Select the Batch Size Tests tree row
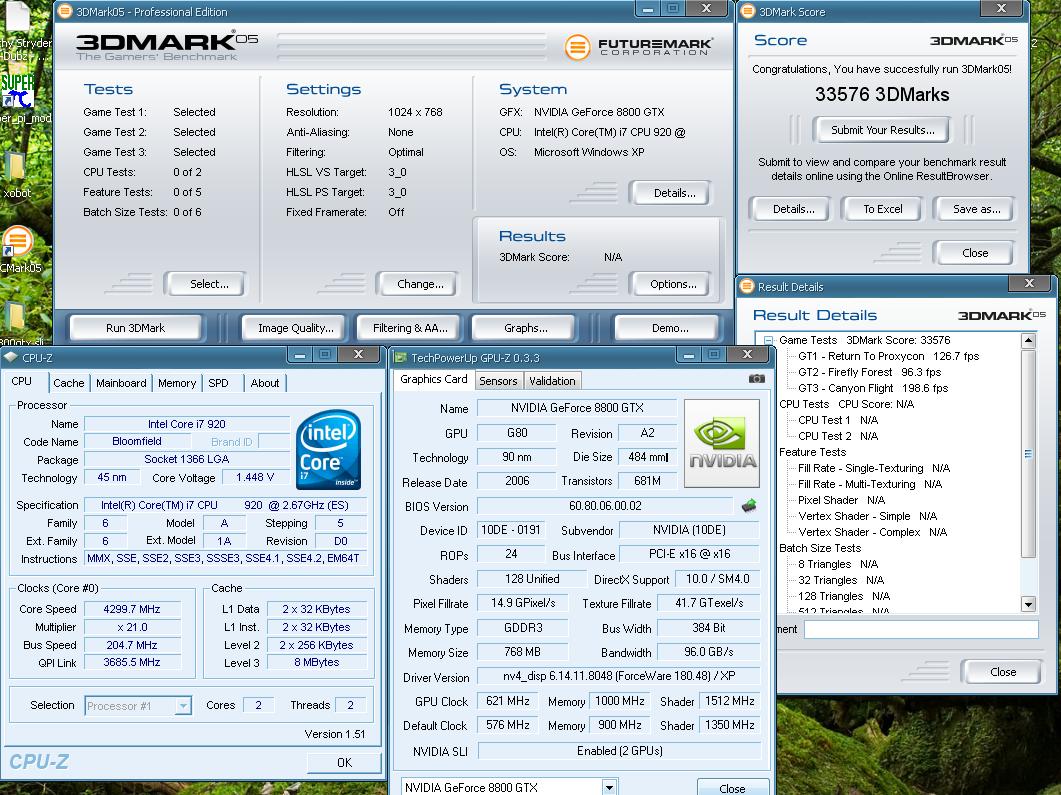The image size is (1061, 795). click(819, 548)
